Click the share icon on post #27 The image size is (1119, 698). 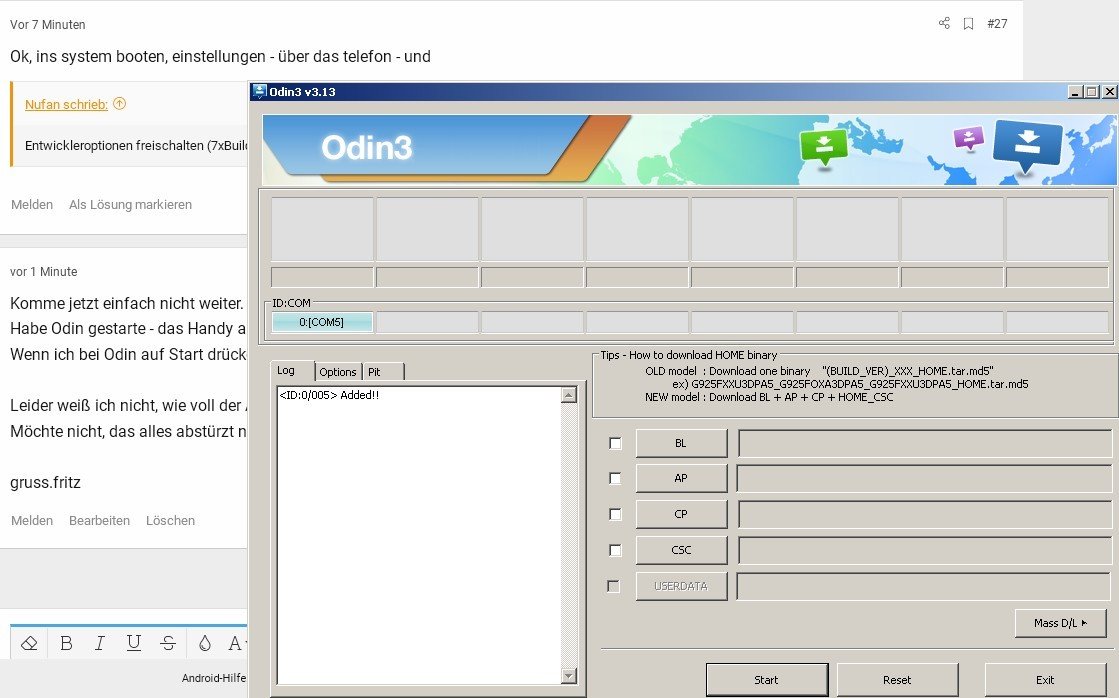pos(944,24)
